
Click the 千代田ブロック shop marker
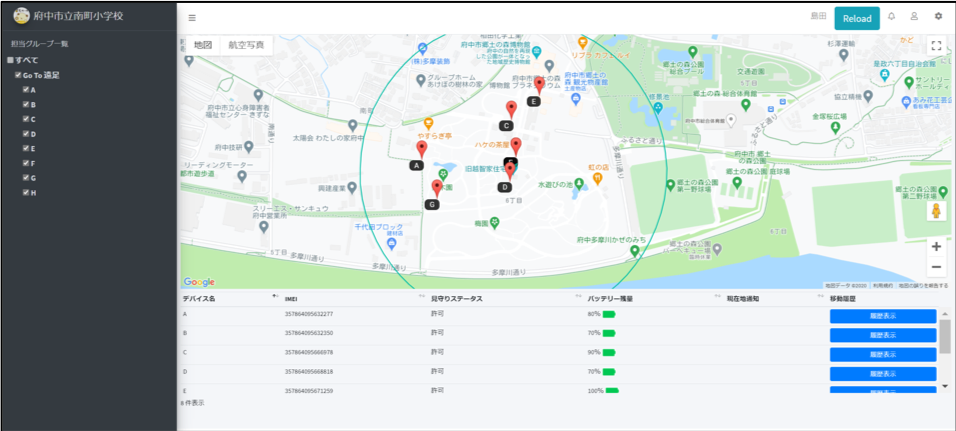point(391,244)
